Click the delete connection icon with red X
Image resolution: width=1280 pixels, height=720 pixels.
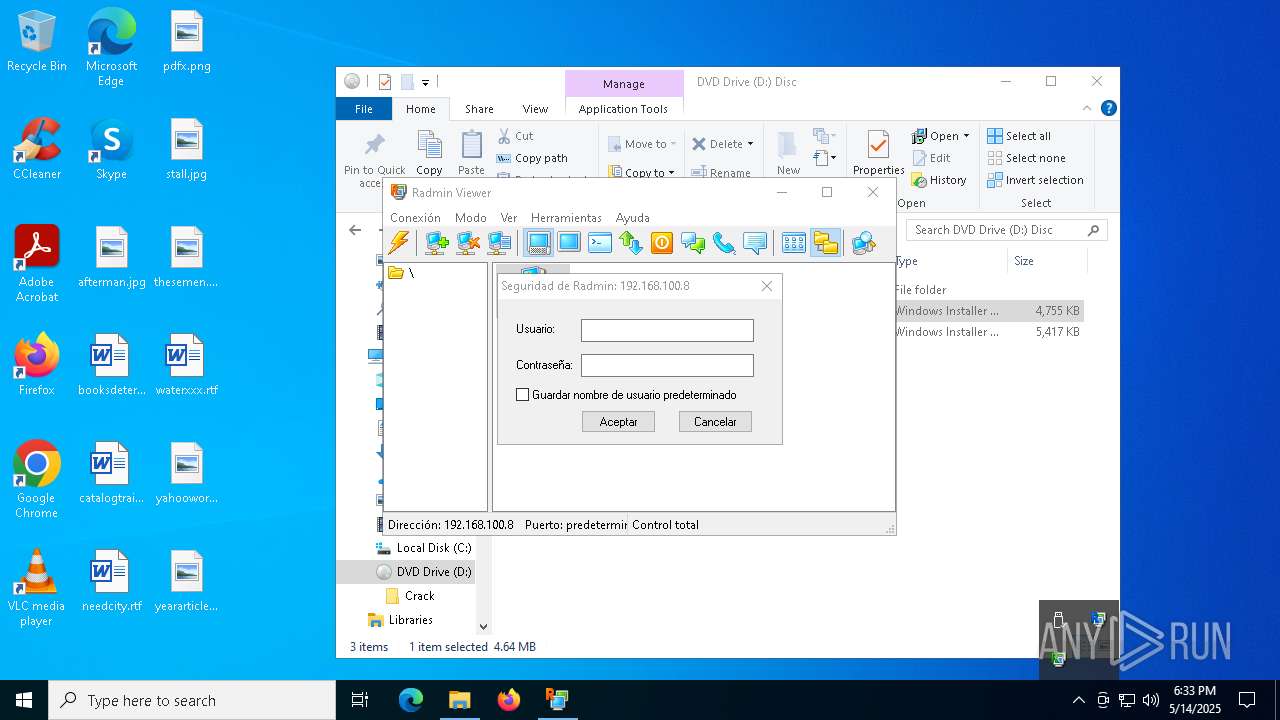(468, 243)
